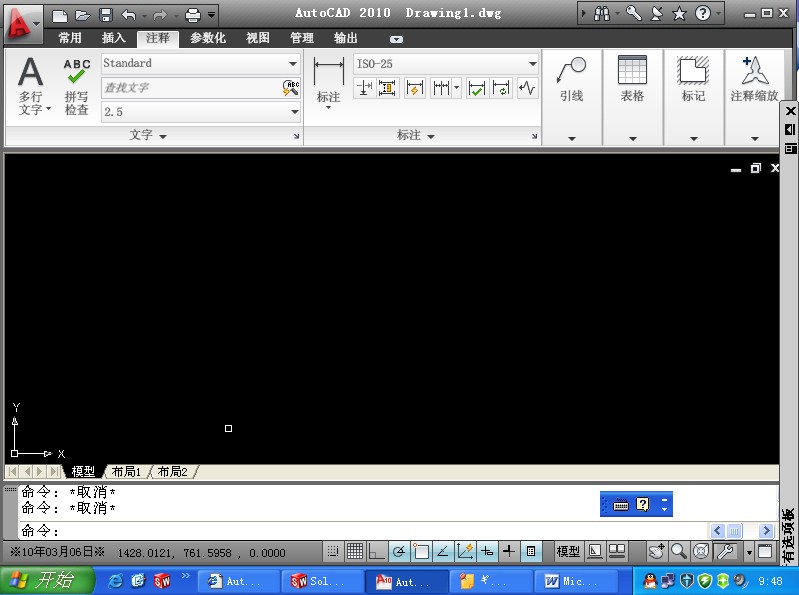Open text style dialog launcher arrow
Screen dimensions: 799x595
297,136
